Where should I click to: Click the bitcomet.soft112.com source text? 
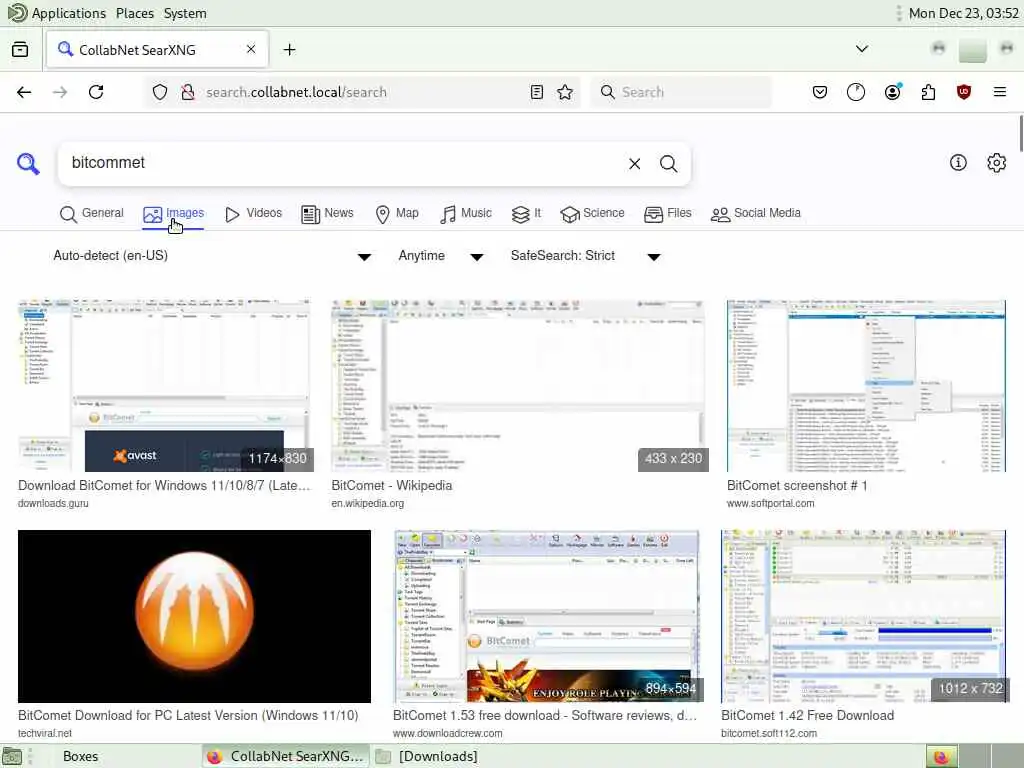click(x=769, y=733)
